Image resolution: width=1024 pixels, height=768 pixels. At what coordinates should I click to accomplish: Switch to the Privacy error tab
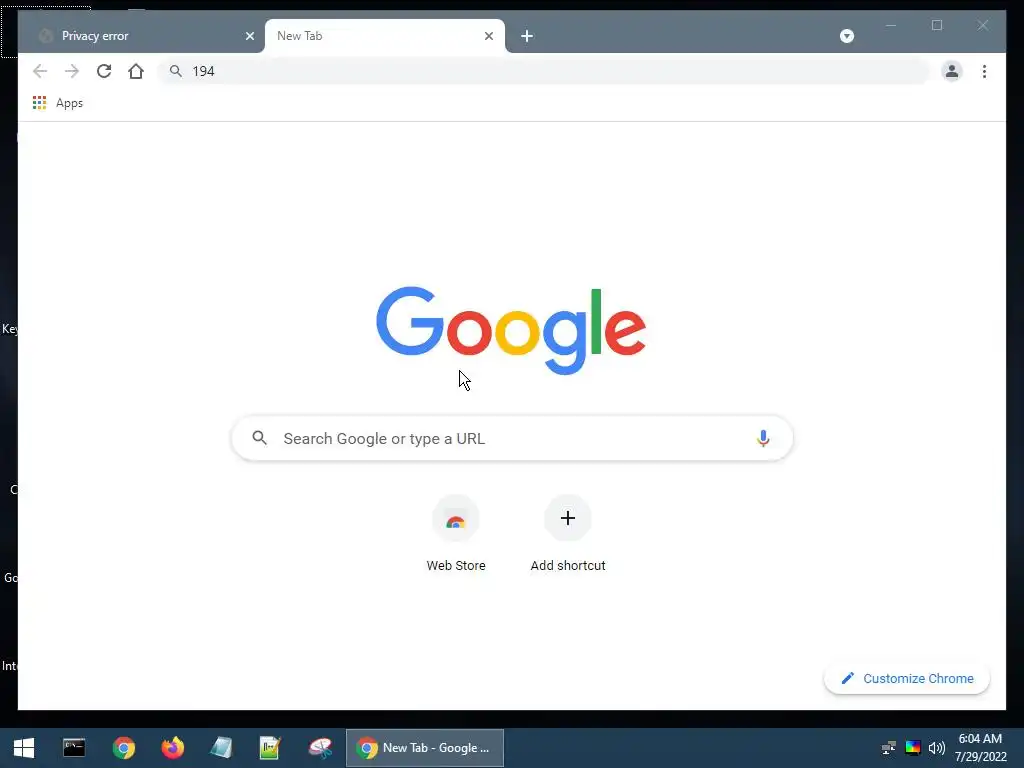[141, 36]
